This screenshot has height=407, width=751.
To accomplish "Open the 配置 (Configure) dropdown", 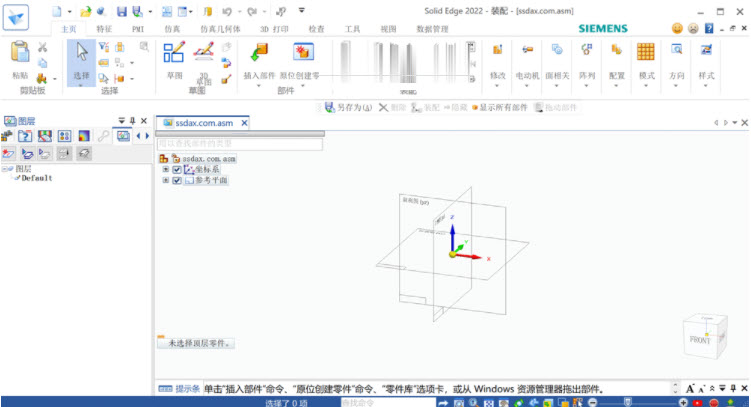I will (x=616, y=86).
